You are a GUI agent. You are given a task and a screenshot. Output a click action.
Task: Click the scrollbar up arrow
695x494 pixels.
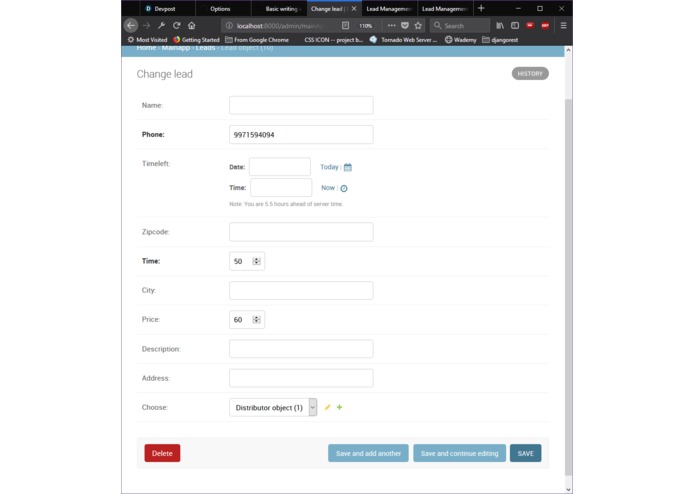[x=568, y=50]
